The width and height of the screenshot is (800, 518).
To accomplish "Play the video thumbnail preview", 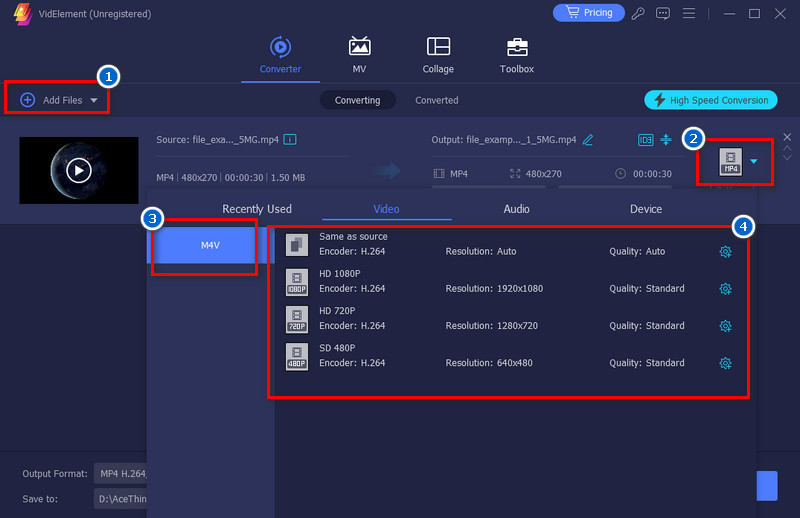I will tap(79, 170).
